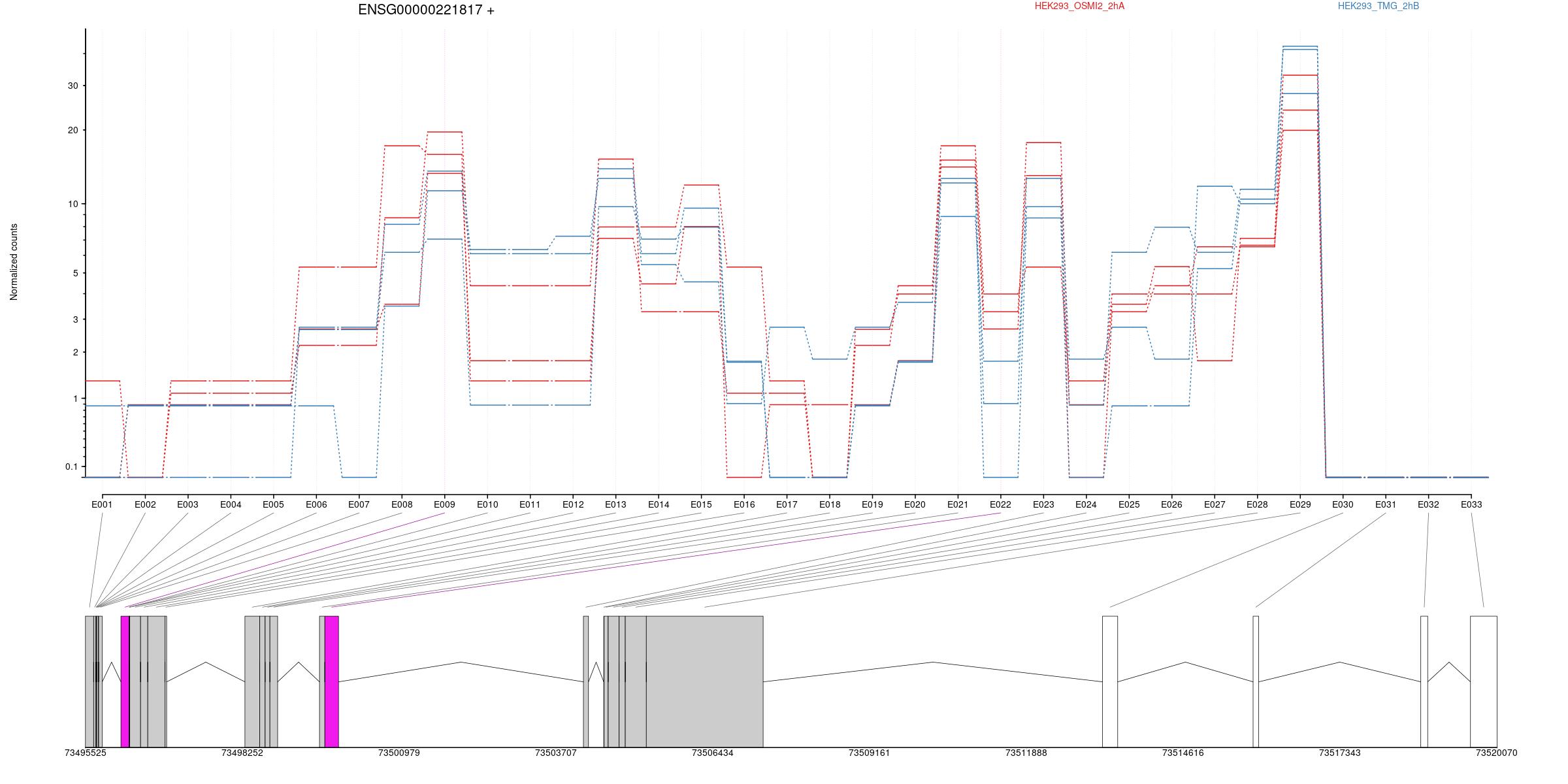
Task: Select y-axis tick value 5
Action: [76, 273]
